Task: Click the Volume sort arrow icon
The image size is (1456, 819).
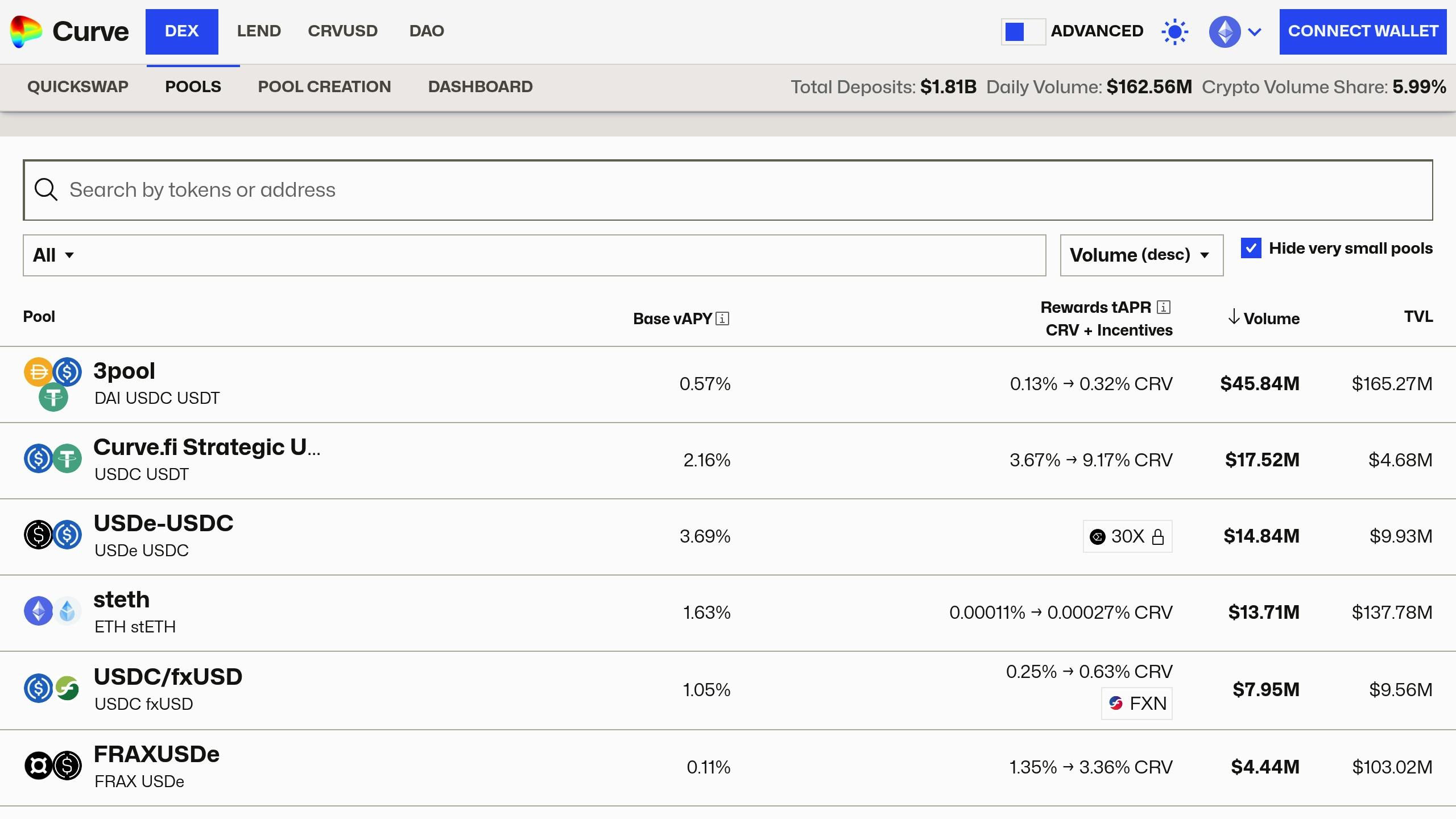Action: coord(1234,316)
